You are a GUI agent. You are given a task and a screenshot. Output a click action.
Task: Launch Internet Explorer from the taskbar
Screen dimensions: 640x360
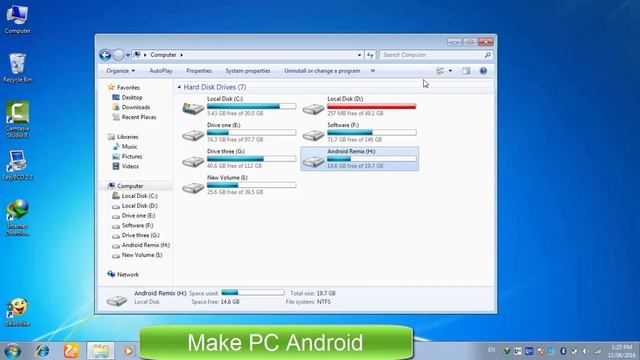42,351
